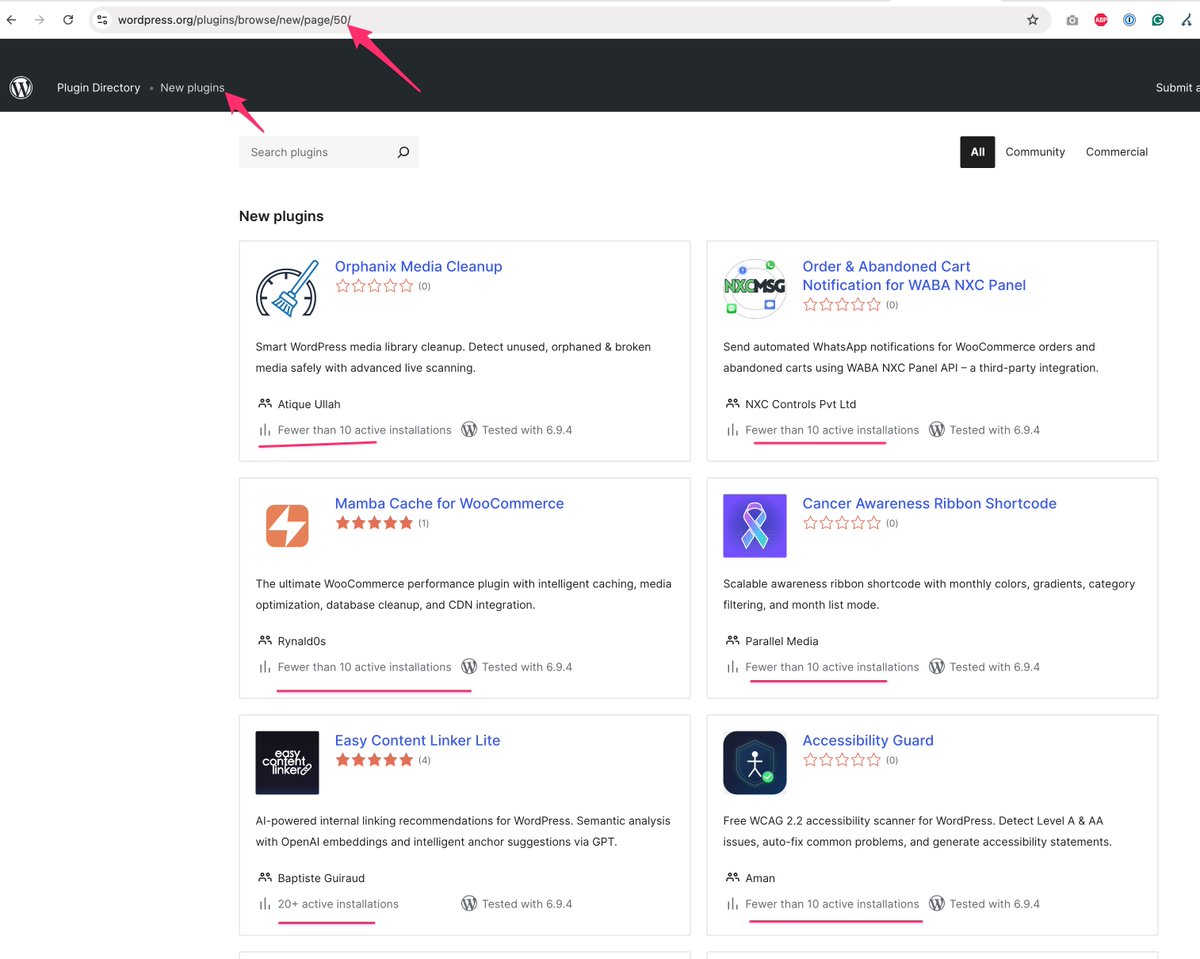Click Easy Content Linker rating count (4)
Screen dimensions: 1200x959
[424, 760]
